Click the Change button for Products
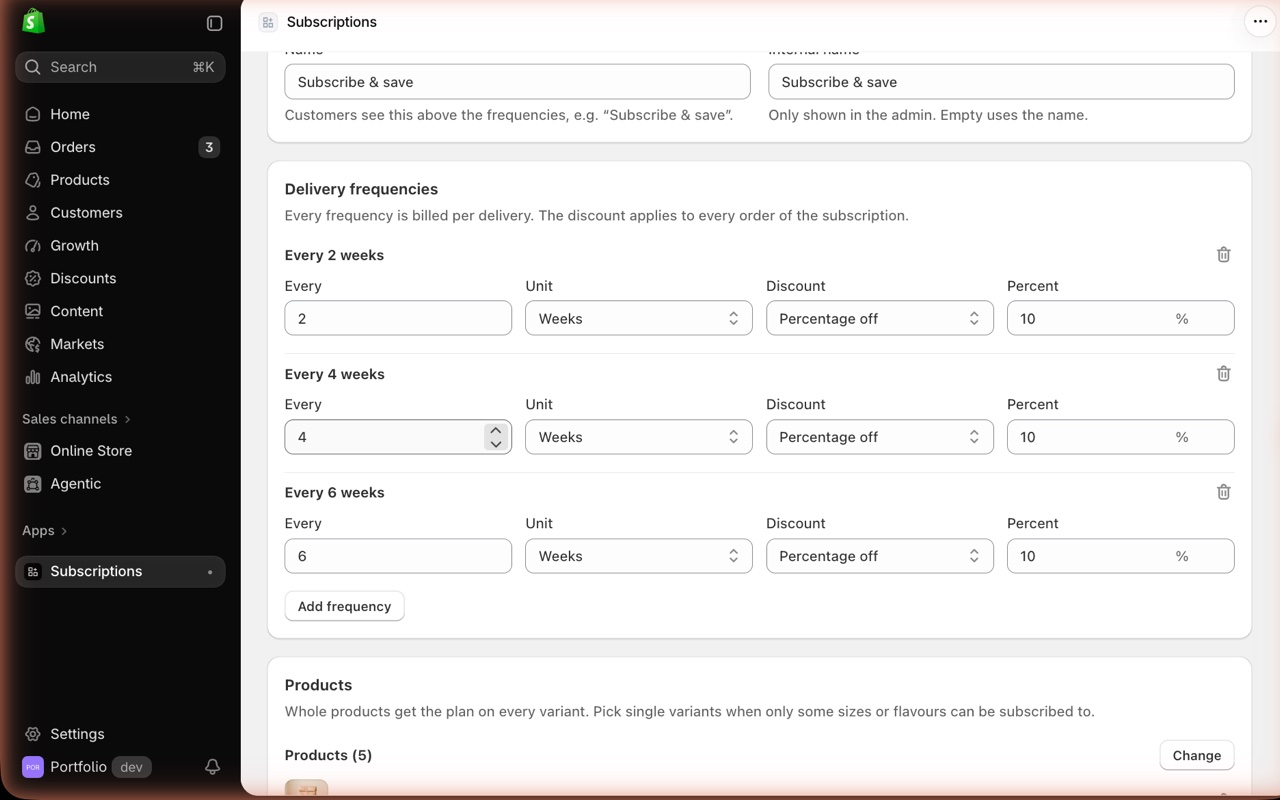This screenshot has height=800, width=1280. click(x=1197, y=755)
